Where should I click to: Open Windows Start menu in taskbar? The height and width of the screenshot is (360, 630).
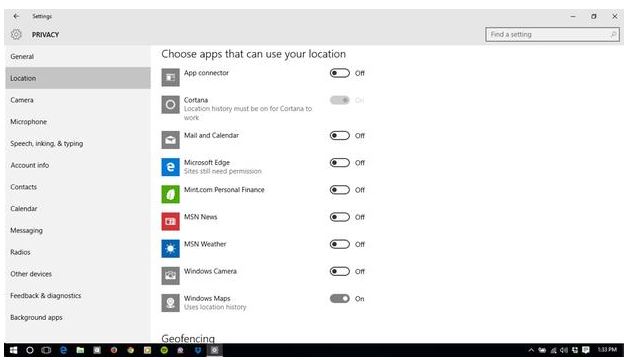click(13, 350)
